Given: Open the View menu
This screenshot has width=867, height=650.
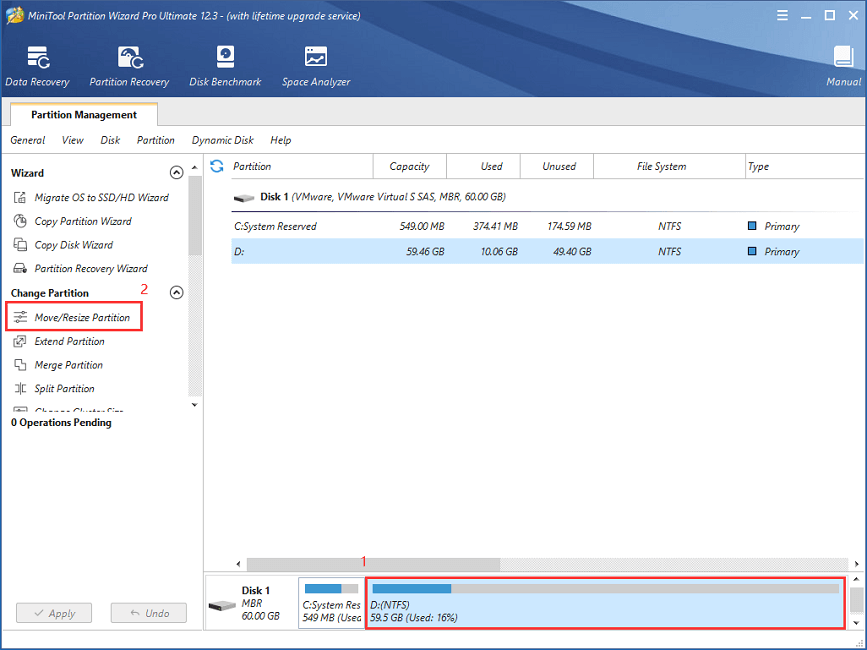Looking at the screenshot, I should click(x=72, y=140).
